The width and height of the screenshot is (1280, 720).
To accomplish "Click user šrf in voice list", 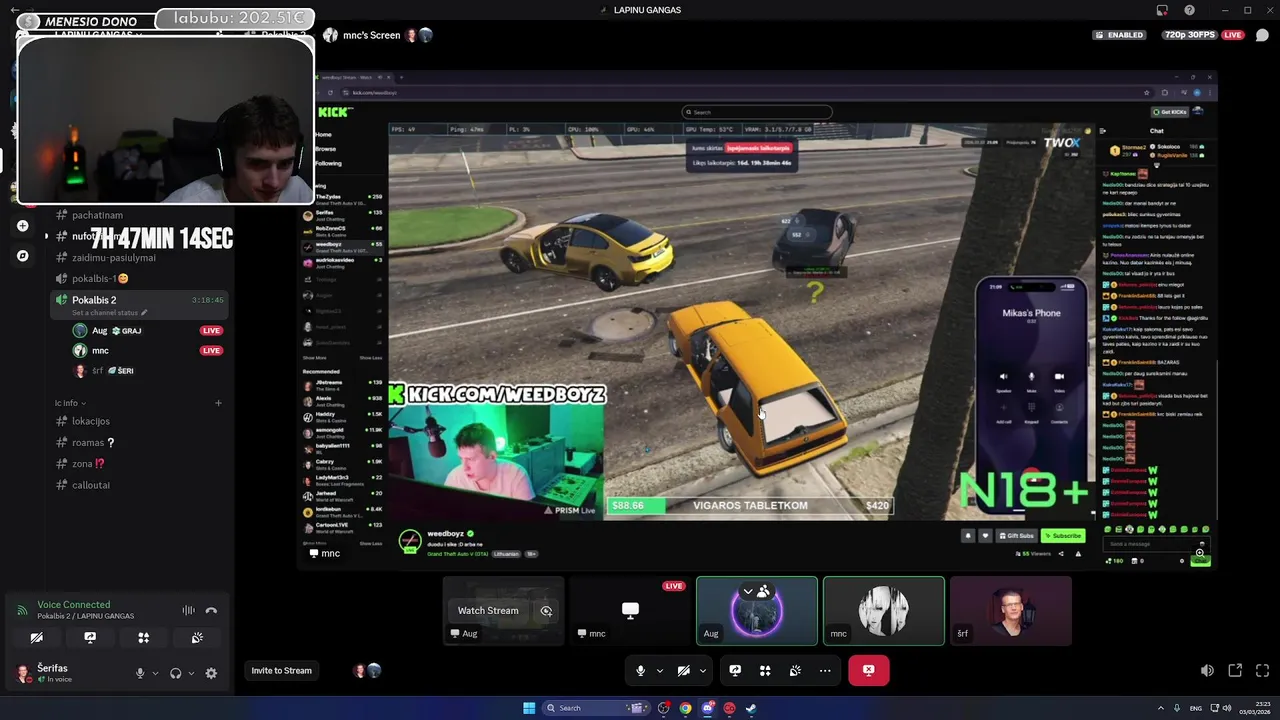I will (98, 371).
